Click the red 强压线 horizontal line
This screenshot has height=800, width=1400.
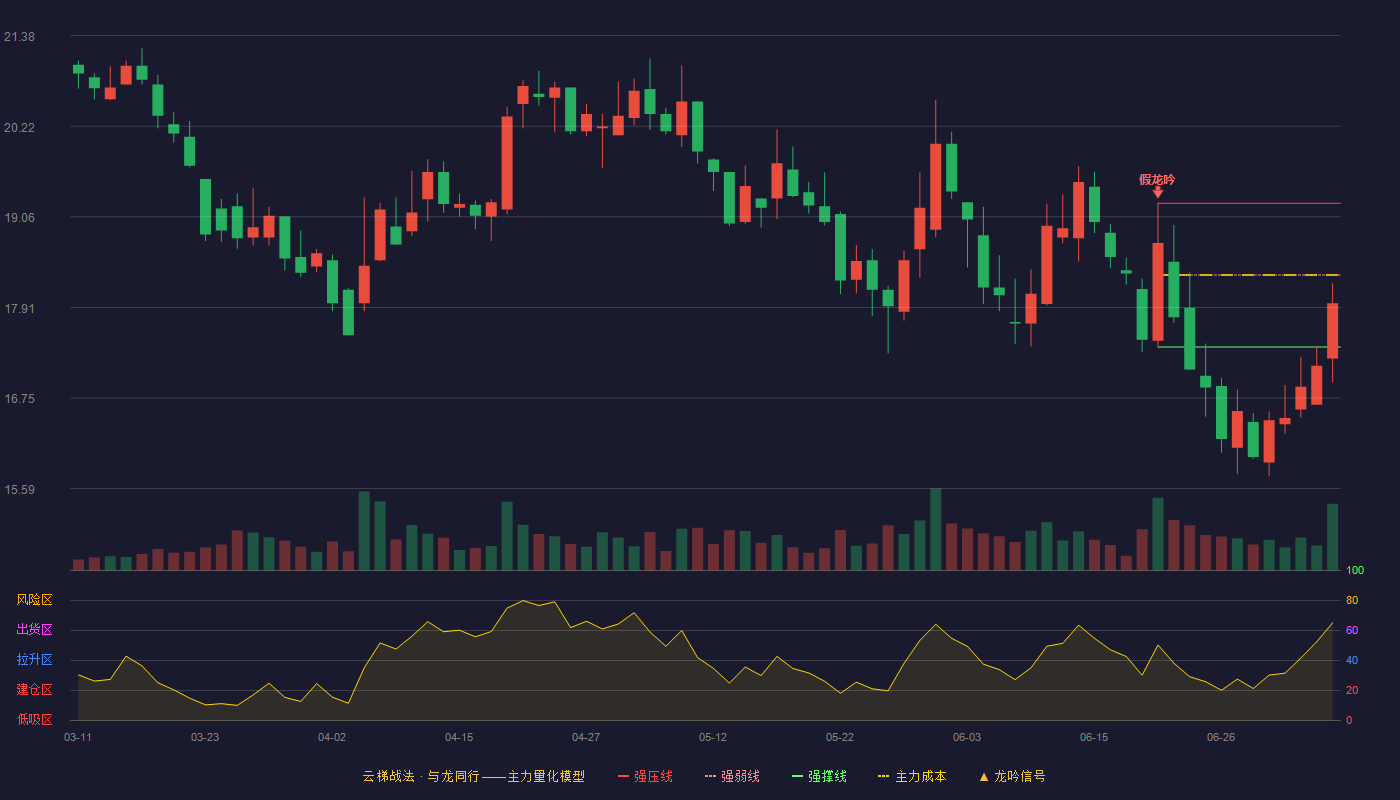(1249, 203)
